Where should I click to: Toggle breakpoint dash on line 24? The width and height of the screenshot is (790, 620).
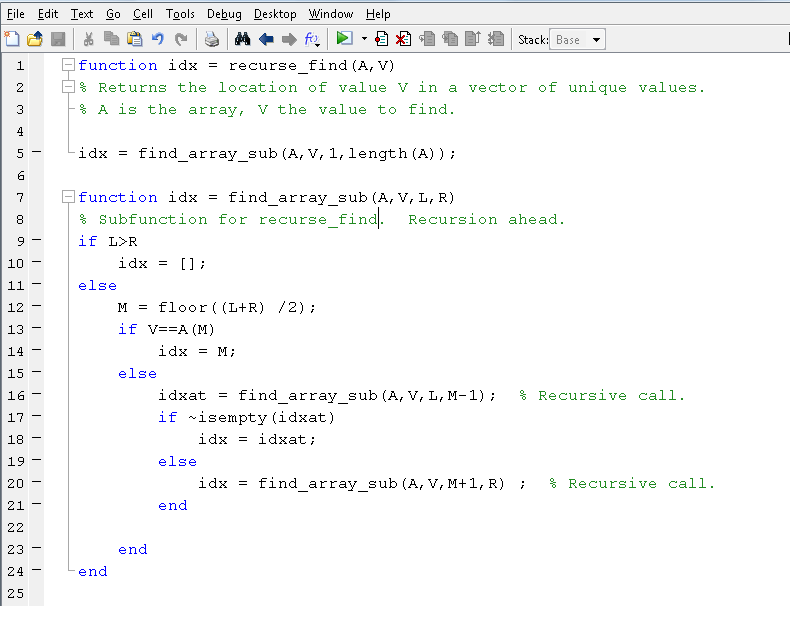36,570
